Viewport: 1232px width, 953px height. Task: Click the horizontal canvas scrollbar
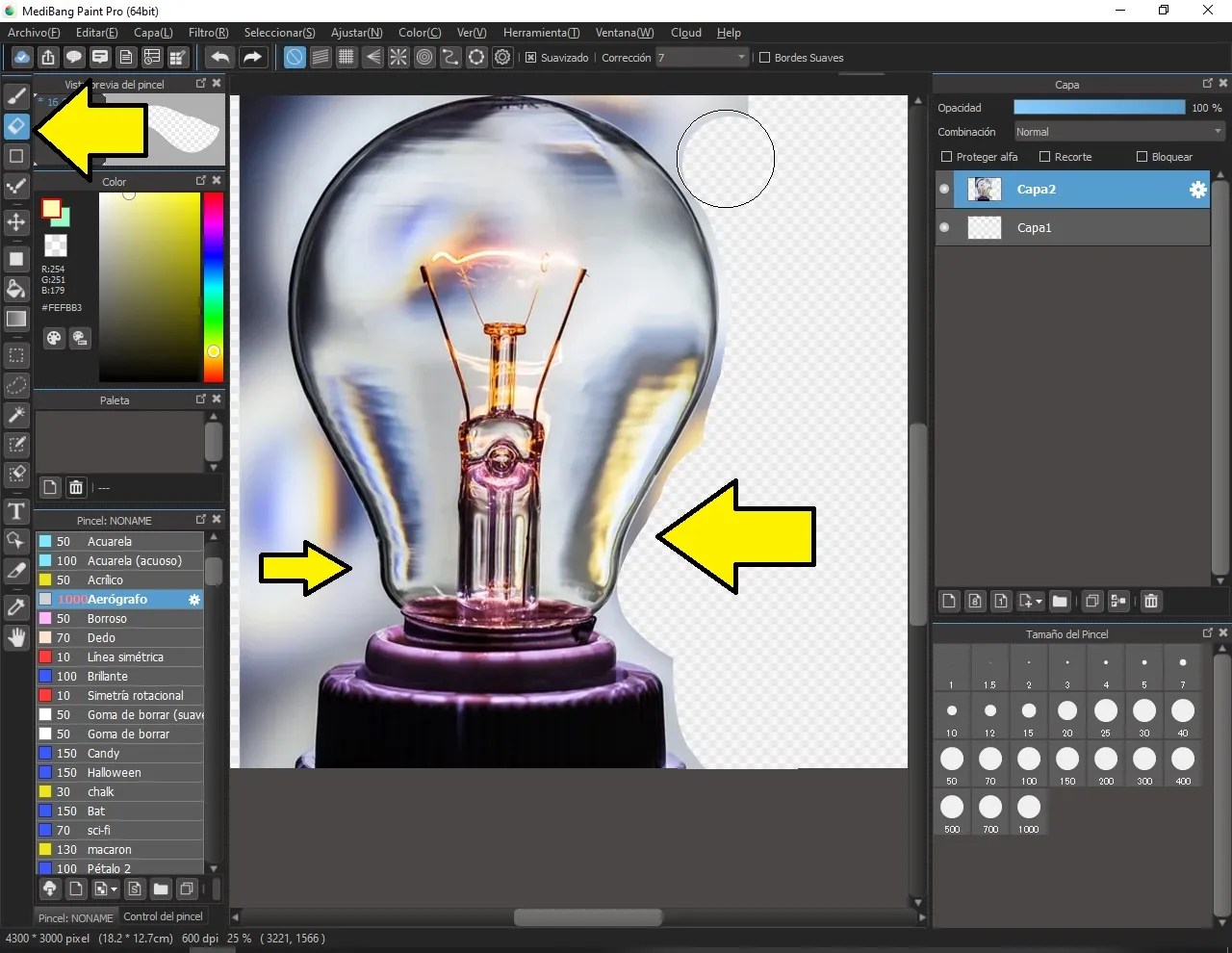pos(588,917)
